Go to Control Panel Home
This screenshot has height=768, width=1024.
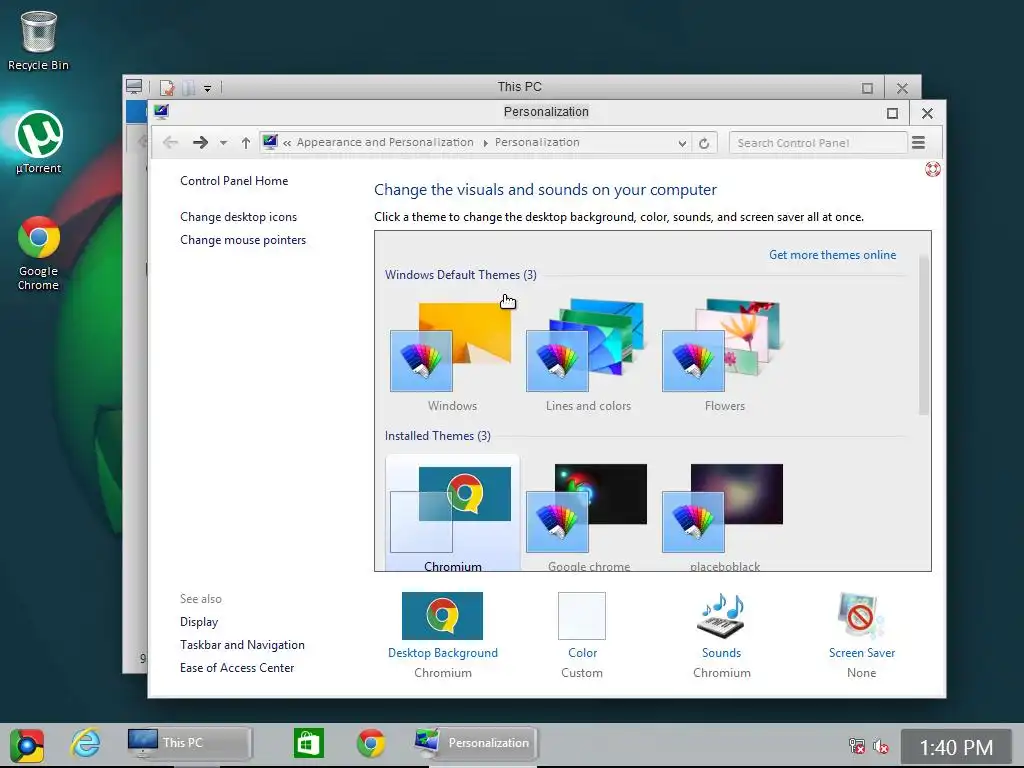pos(234,181)
